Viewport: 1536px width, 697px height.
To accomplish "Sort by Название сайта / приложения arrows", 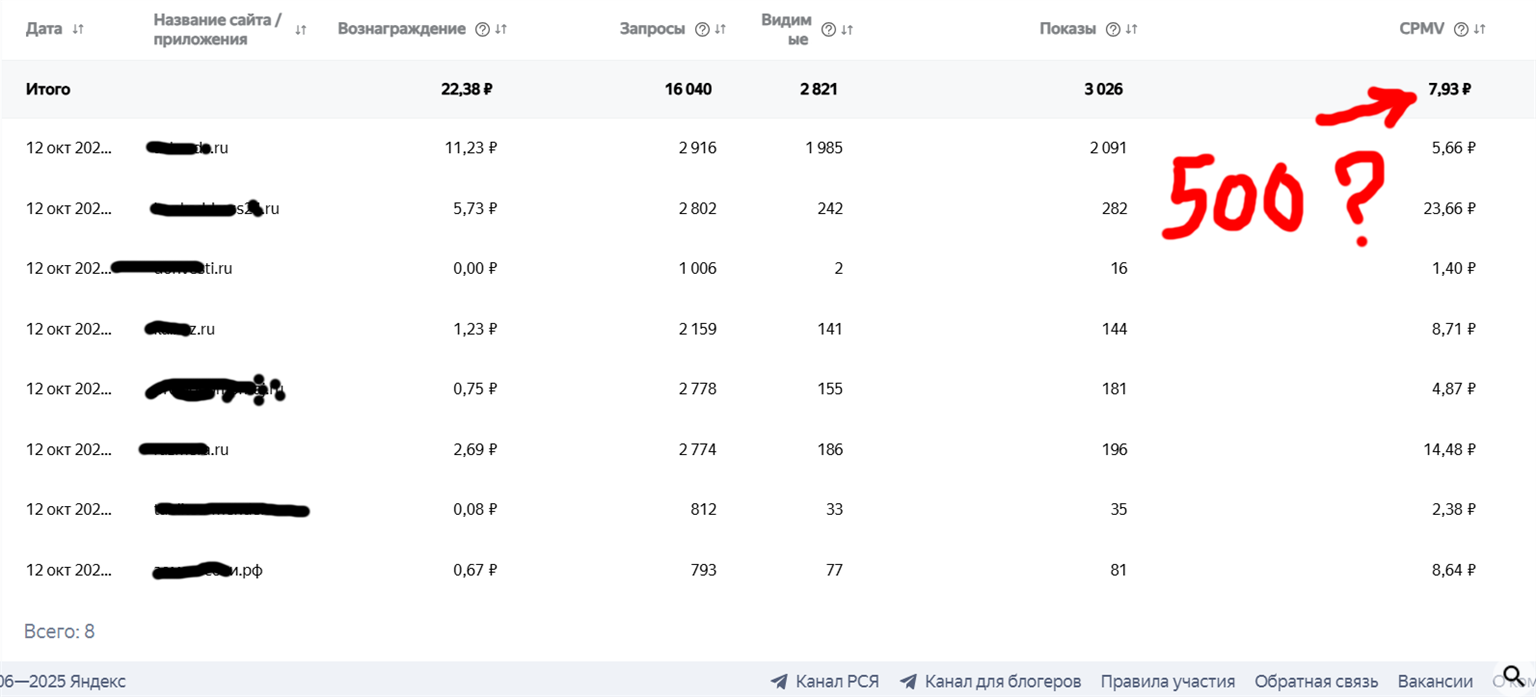I will coord(301,29).
